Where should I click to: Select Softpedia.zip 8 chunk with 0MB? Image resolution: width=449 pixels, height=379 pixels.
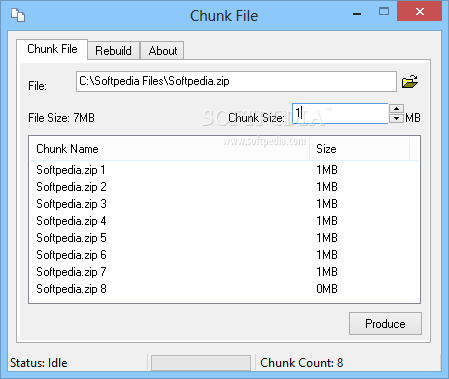point(224,289)
